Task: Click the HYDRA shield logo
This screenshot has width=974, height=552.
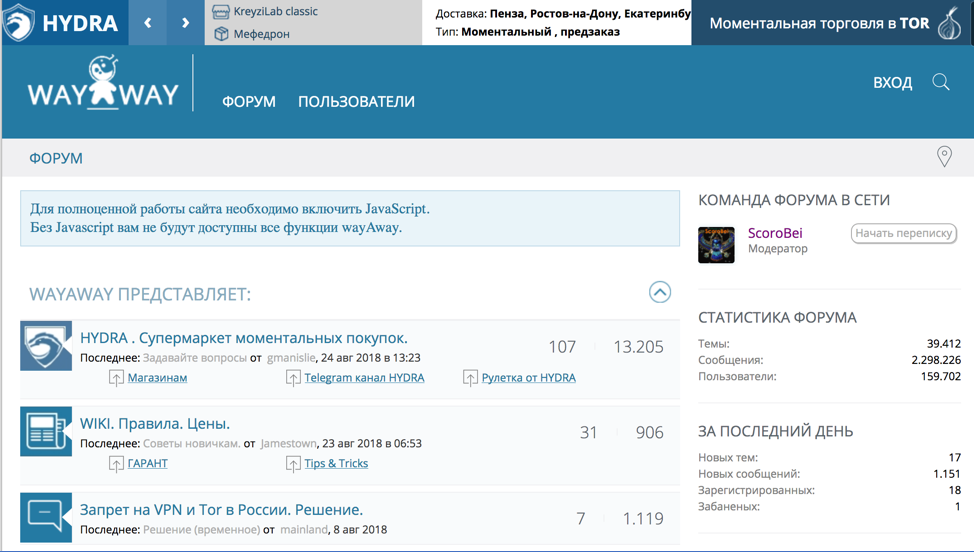Action: tap(17, 22)
